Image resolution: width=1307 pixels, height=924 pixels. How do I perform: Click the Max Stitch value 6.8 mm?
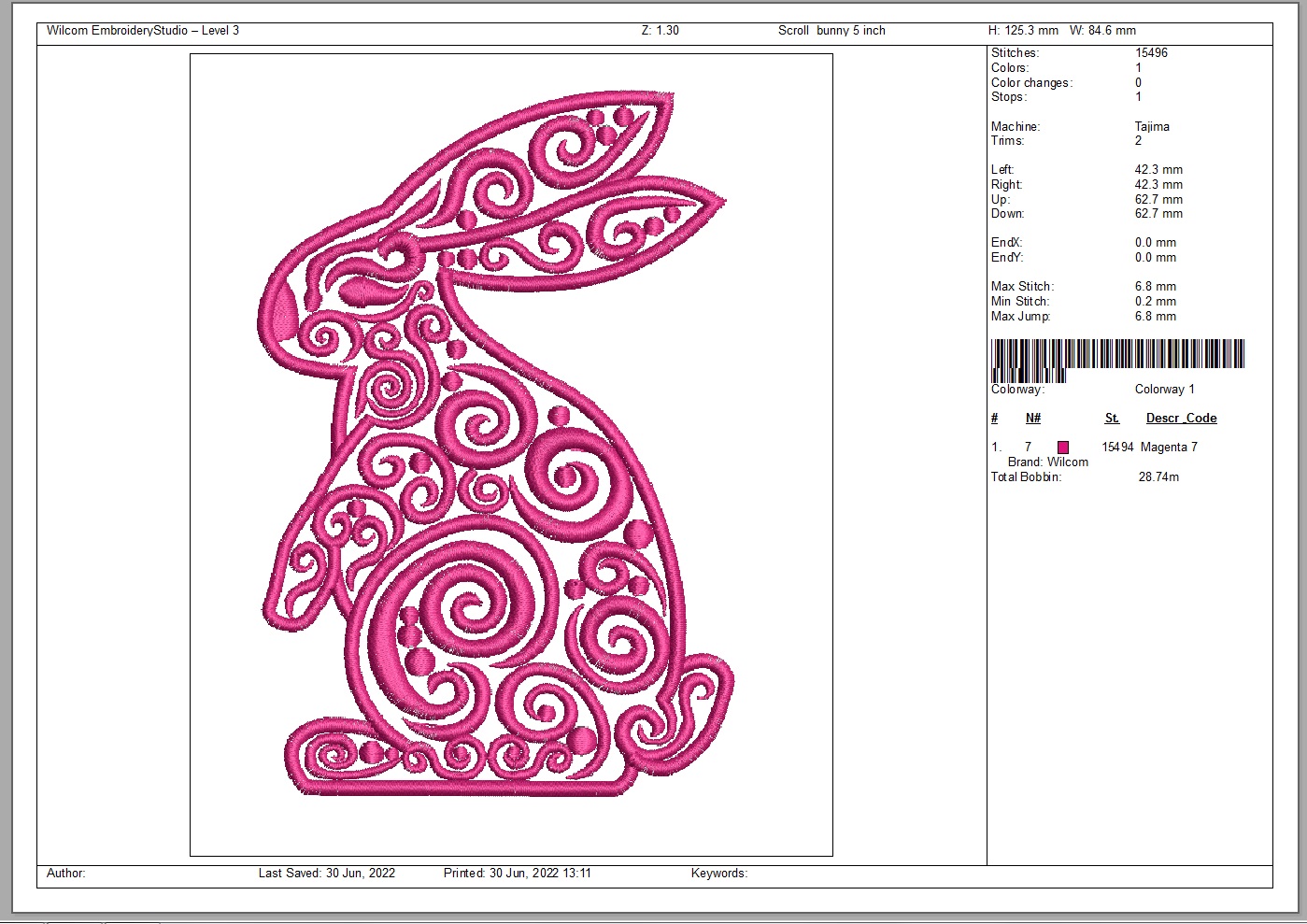1155,287
